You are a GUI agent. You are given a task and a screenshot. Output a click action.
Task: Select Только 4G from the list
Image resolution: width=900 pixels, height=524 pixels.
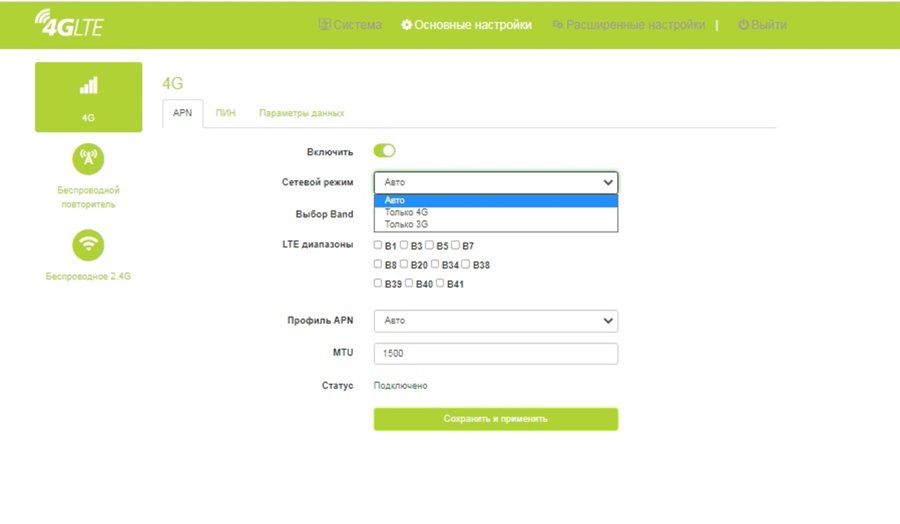407,212
